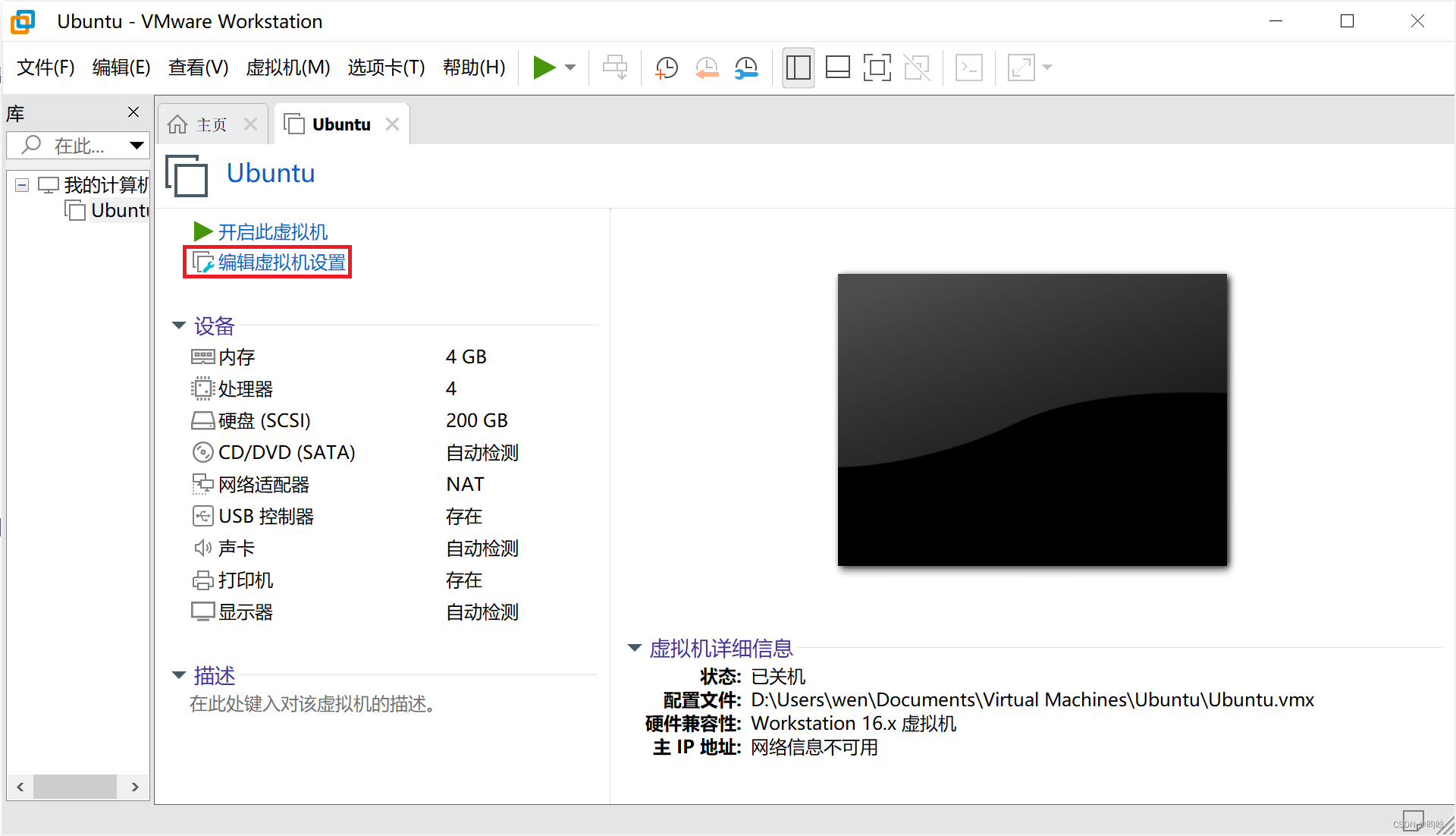Power on the Ubuntu virtual machine
The height and width of the screenshot is (836, 1456).
544,68
